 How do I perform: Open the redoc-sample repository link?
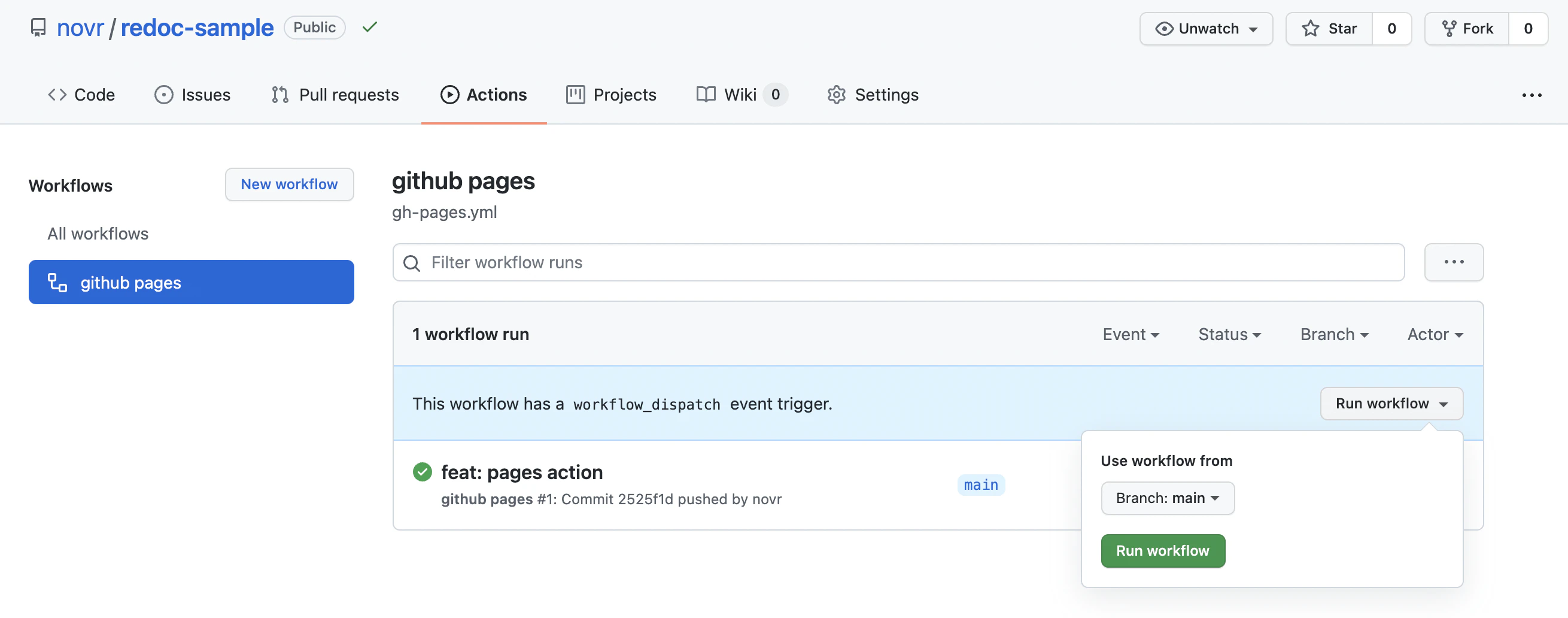coord(197,28)
